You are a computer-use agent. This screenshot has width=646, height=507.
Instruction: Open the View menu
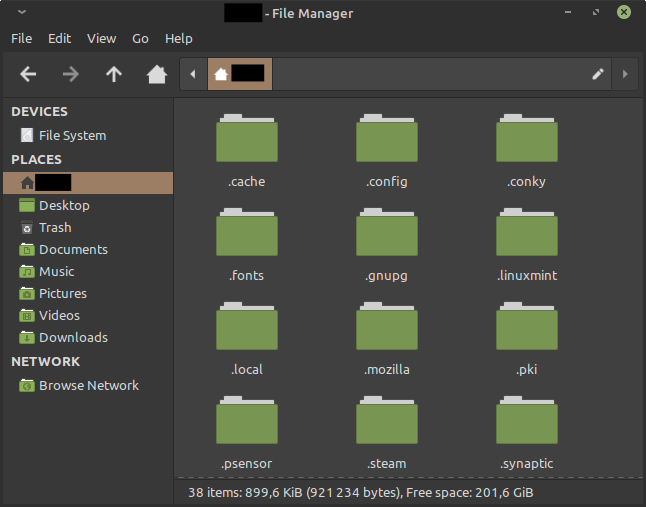(101, 38)
